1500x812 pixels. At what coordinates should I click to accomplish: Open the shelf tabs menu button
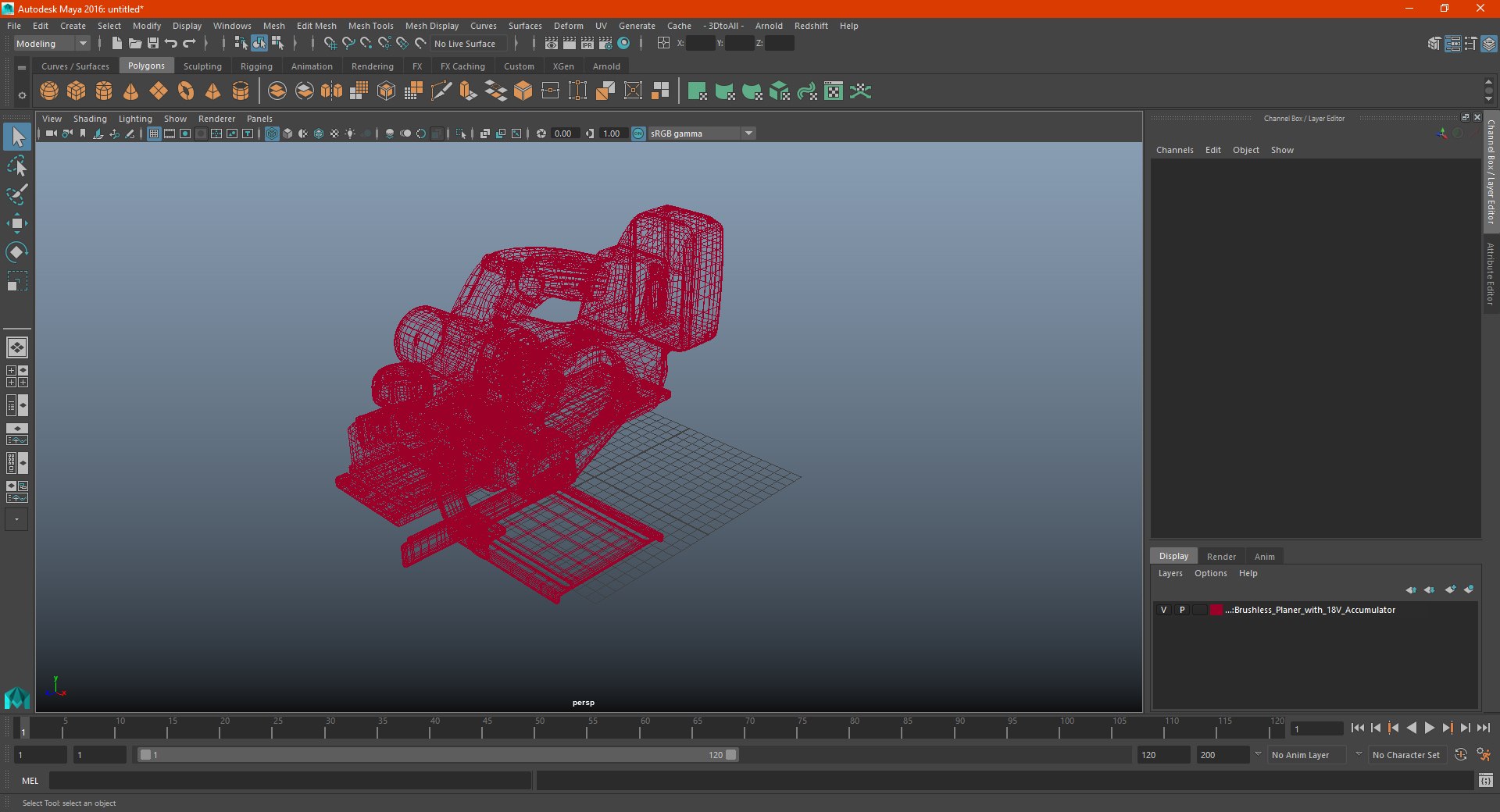pyautogui.click(x=22, y=67)
